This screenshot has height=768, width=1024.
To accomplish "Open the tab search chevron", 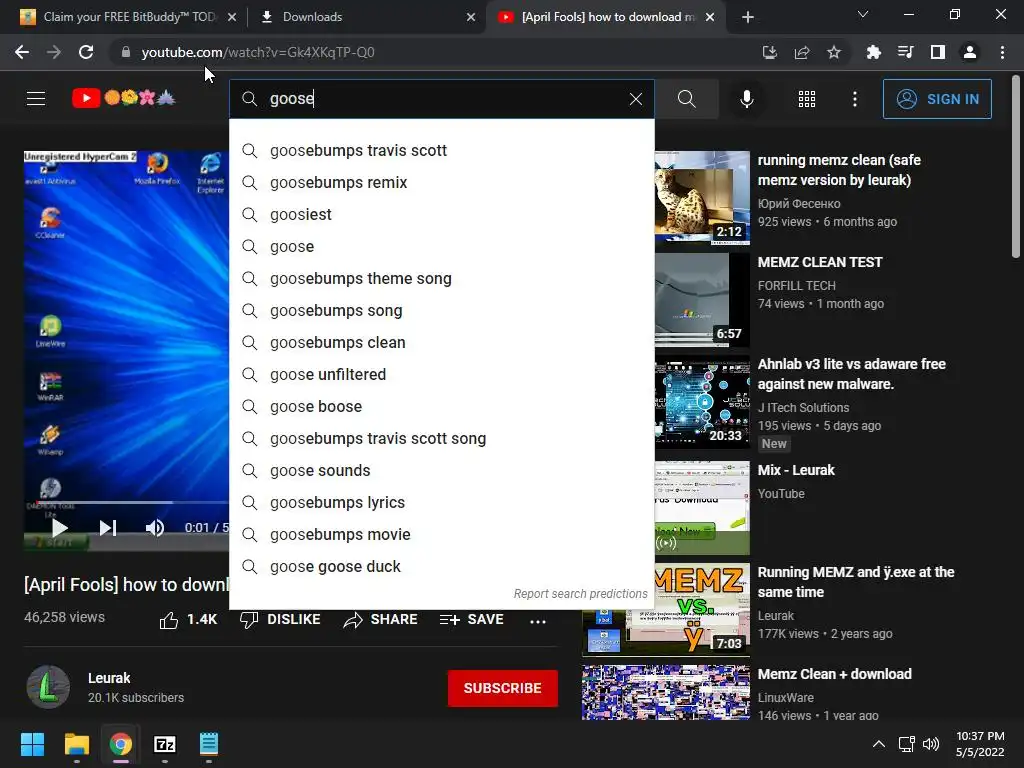I will pos(863,14).
